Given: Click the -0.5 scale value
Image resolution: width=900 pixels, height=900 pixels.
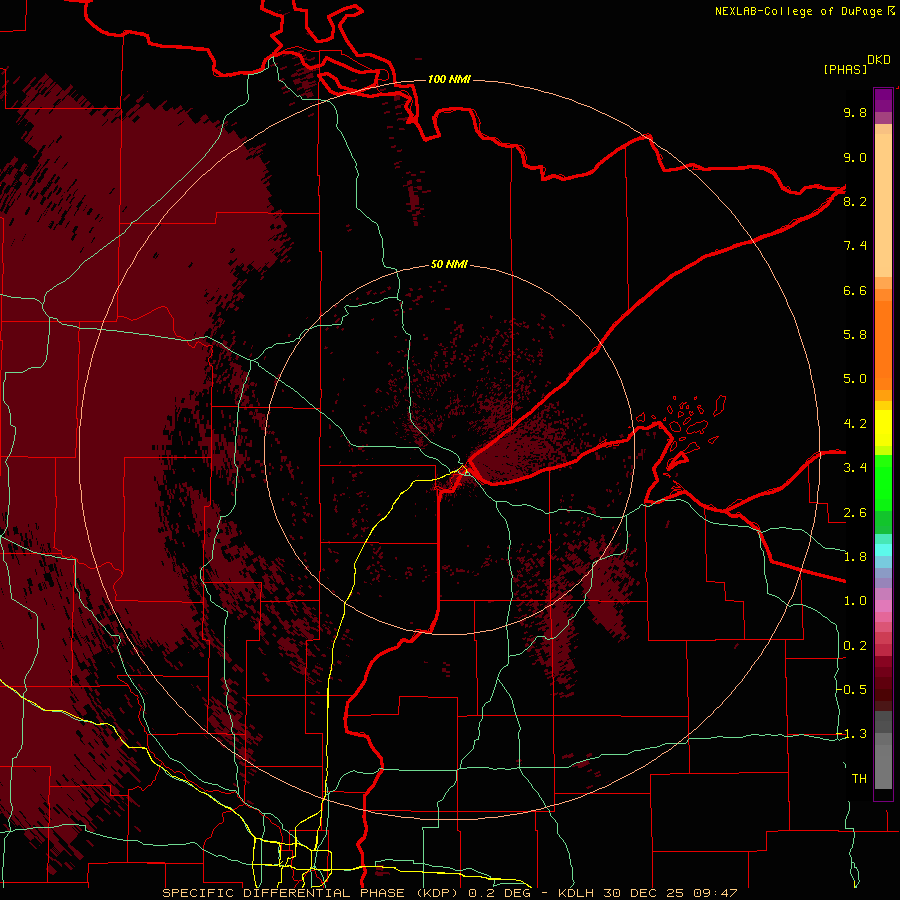Looking at the screenshot, I should pos(852,690).
